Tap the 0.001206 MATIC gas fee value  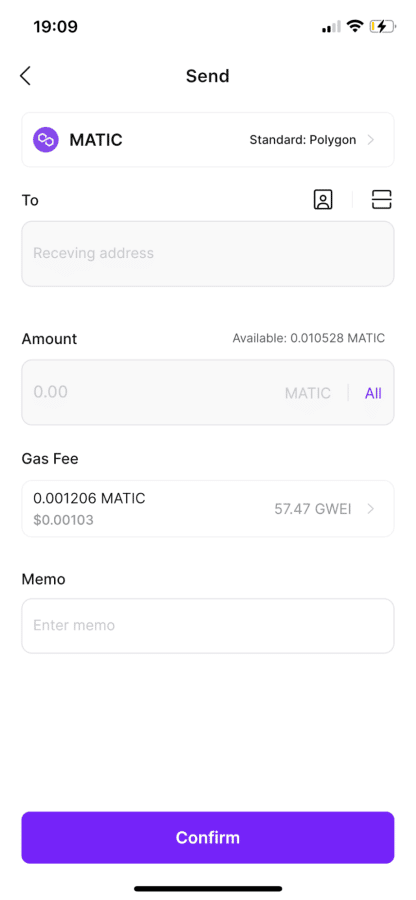[x=90, y=498]
